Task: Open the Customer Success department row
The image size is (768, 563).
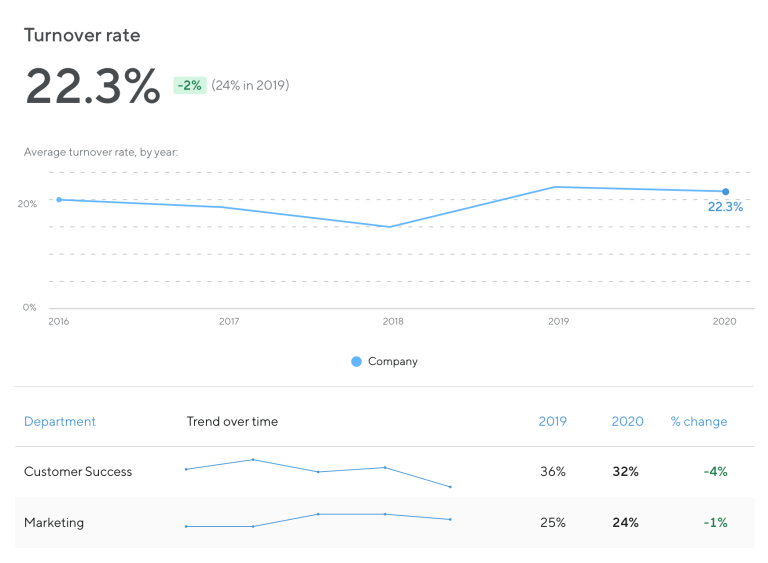Action: click(384, 472)
